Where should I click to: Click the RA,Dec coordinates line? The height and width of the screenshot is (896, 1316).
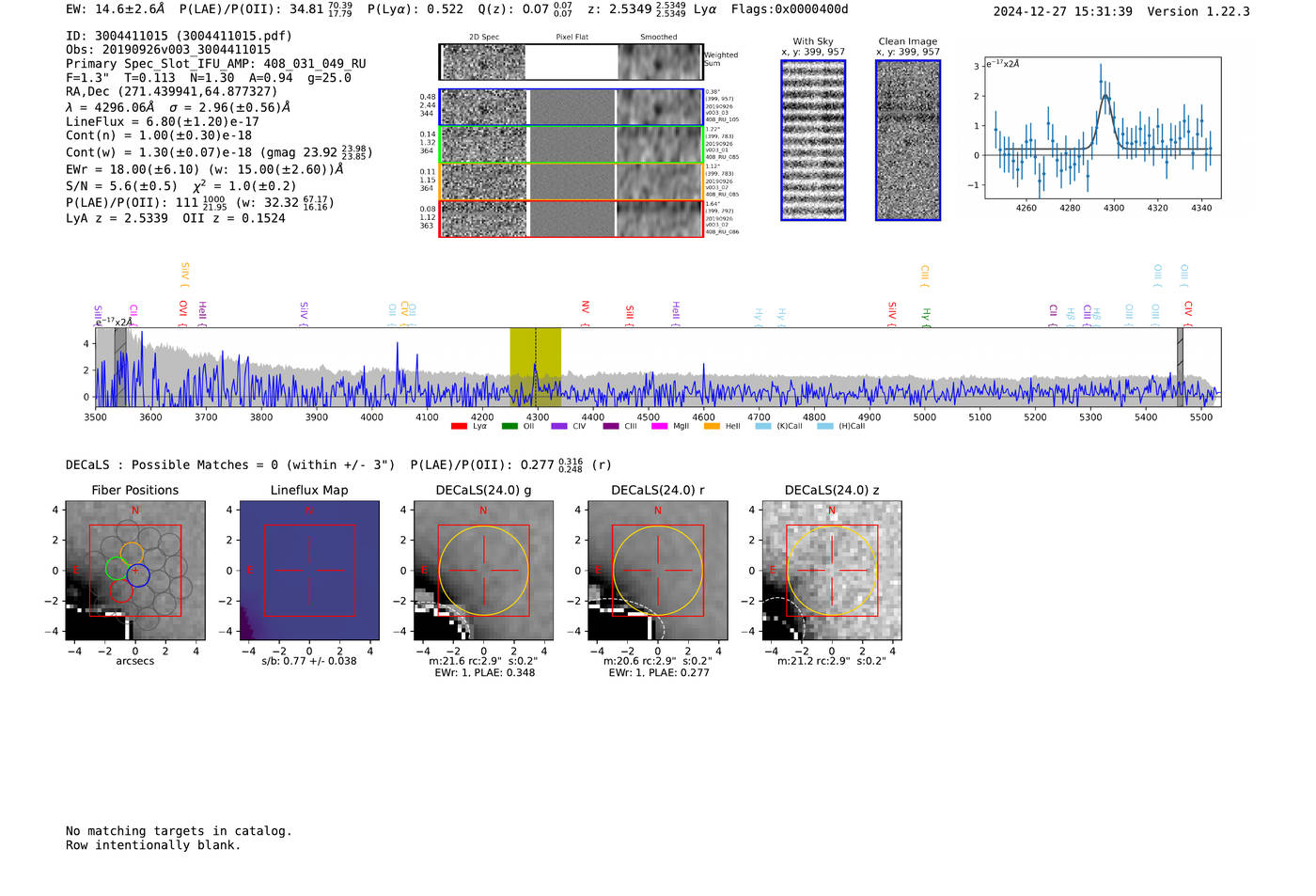pyautogui.click(x=172, y=92)
